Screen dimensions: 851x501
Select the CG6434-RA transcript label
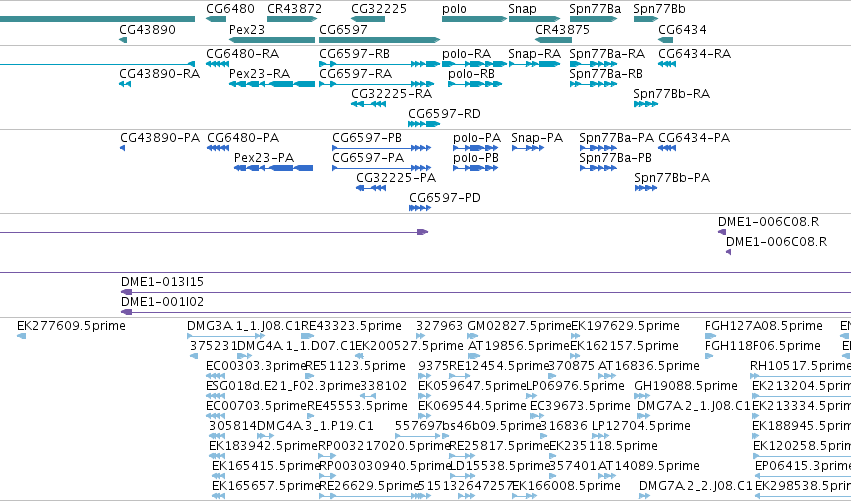[695, 54]
